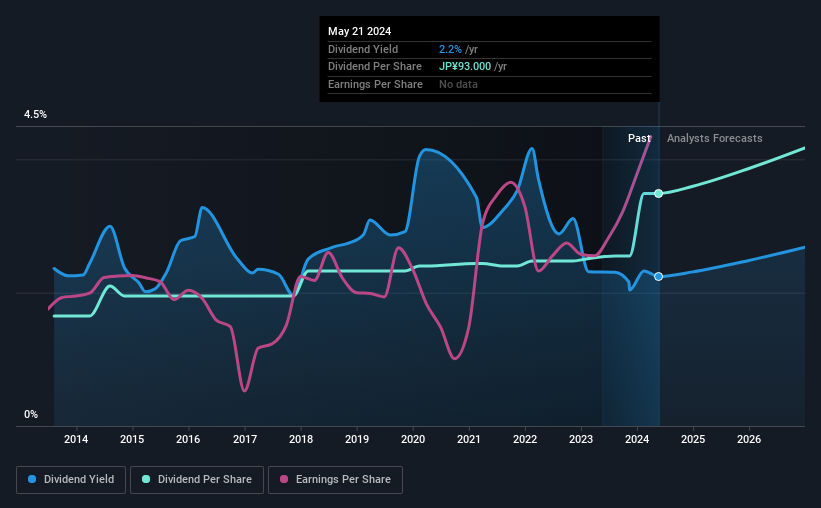Click the tooltip Earnings Per Share row label
The width and height of the screenshot is (821, 508).
pyautogui.click(x=375, y=84)
